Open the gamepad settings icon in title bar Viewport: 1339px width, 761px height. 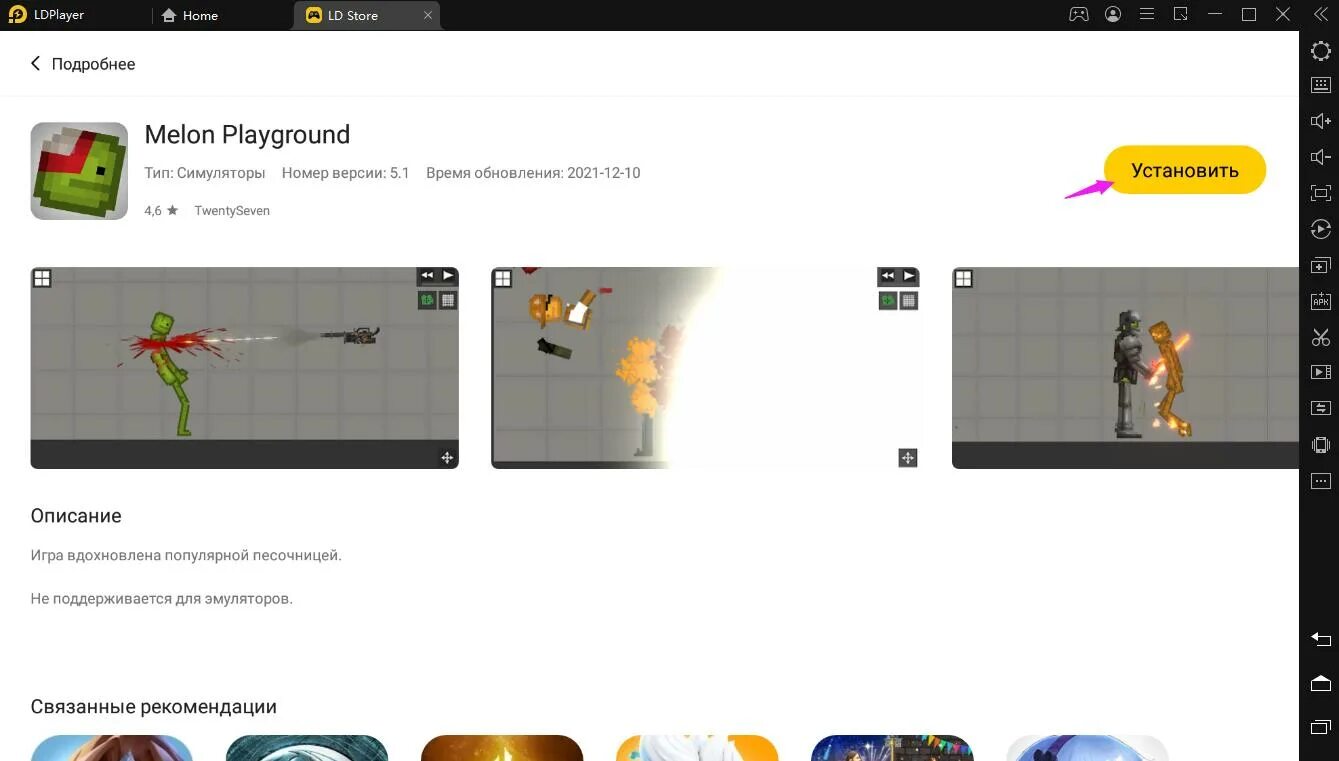1079,15
